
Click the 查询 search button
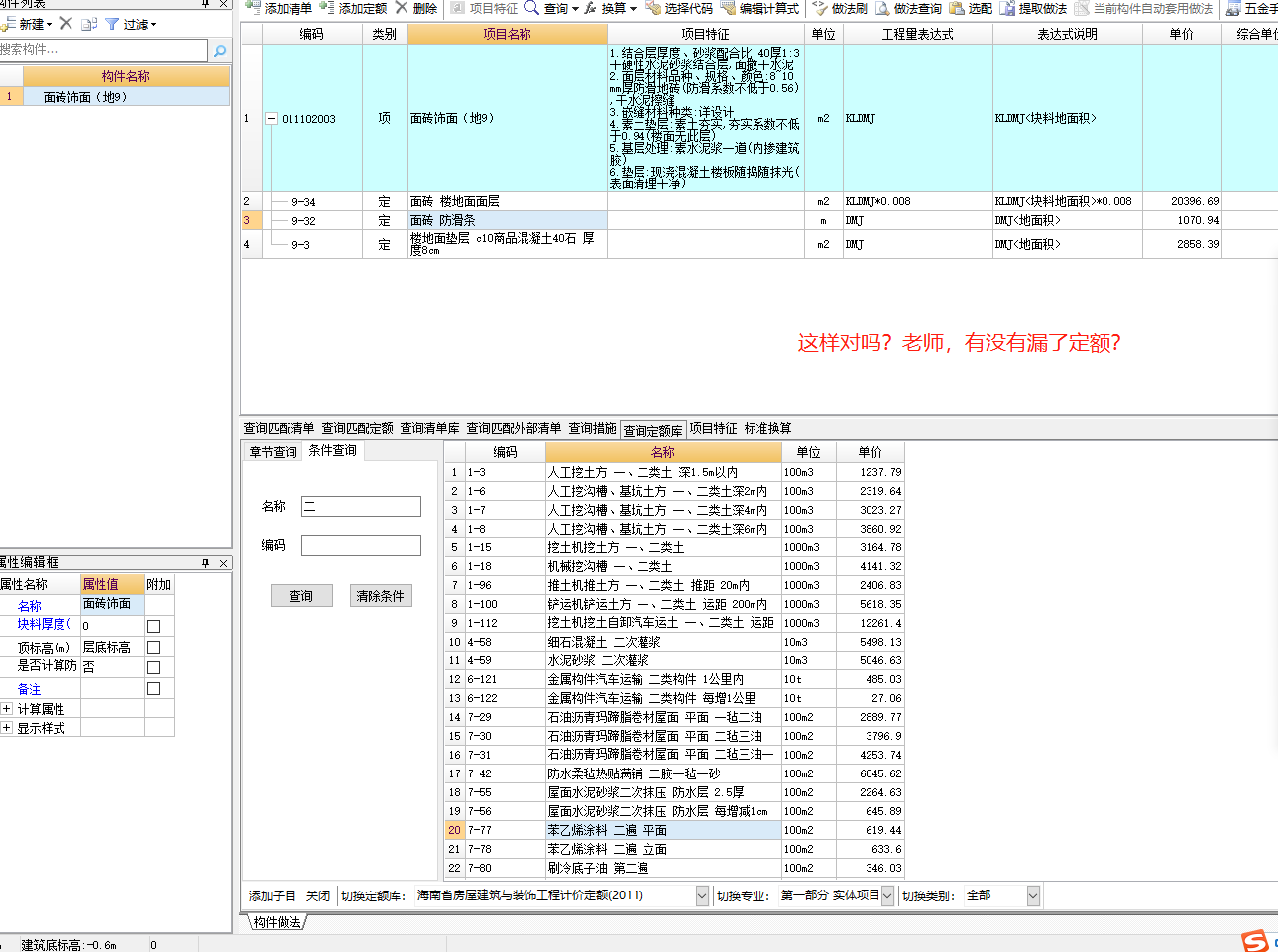click(x=300, y=596)
